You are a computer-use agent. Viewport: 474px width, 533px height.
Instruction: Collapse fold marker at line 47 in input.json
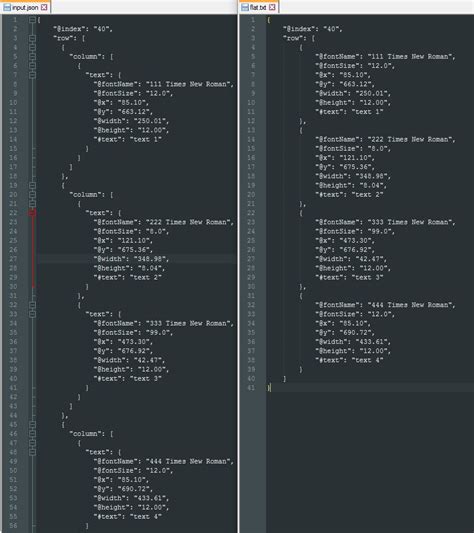click(x=32, y=443)
